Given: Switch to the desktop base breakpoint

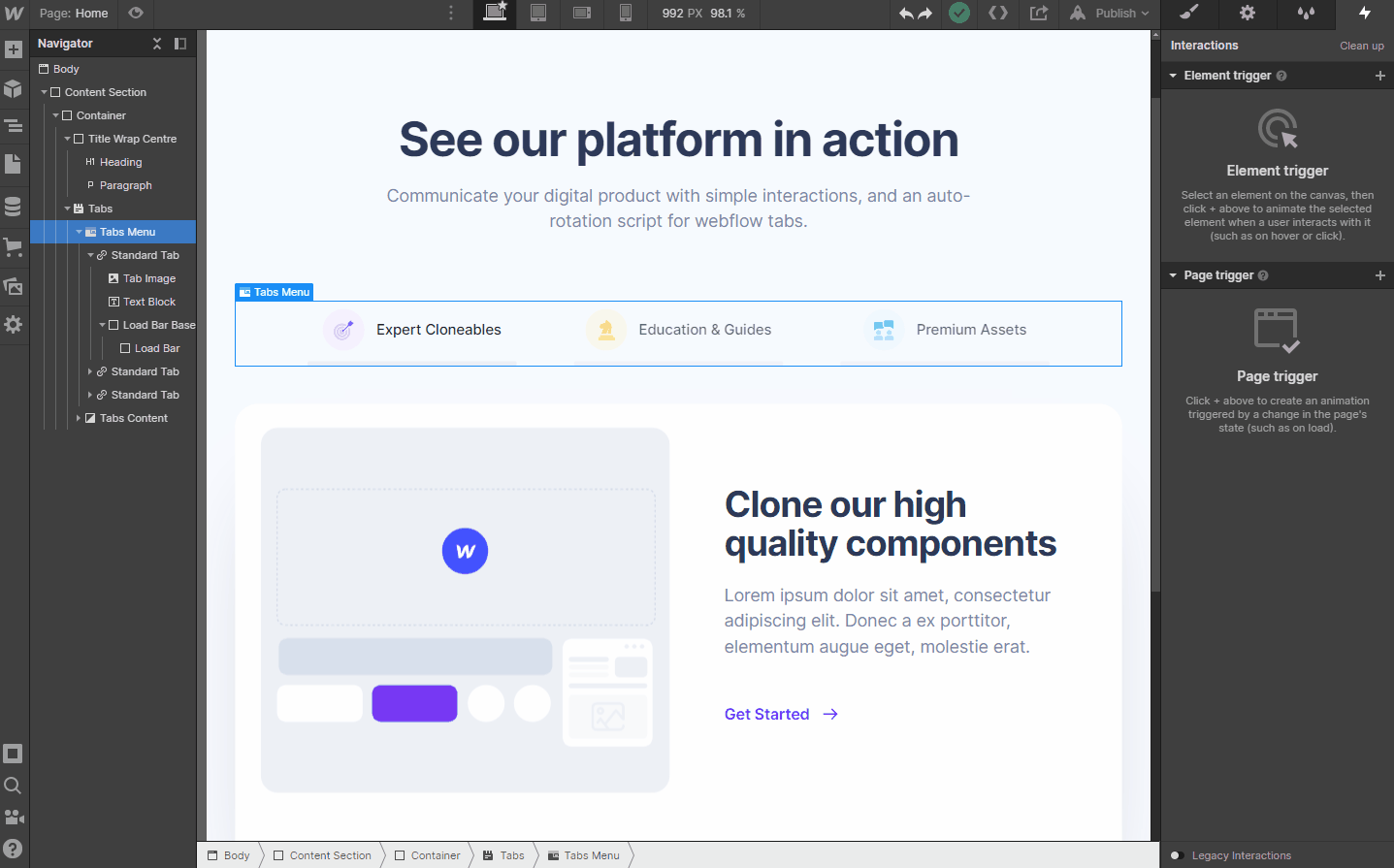Looking at the screenshot, I should (x=495, y=13).
